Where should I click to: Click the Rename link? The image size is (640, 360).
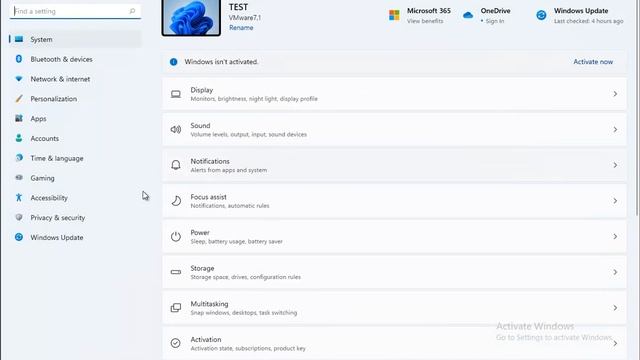point(241,27)
